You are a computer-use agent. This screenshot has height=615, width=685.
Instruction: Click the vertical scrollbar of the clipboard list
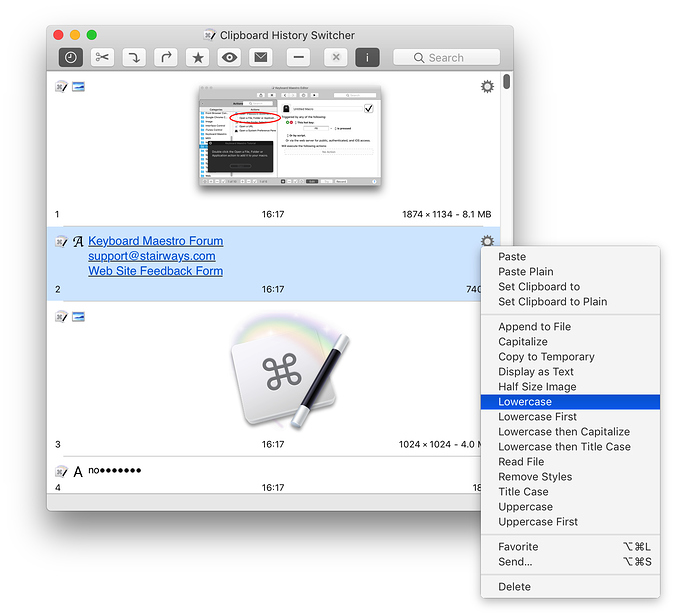pos(506,82)
